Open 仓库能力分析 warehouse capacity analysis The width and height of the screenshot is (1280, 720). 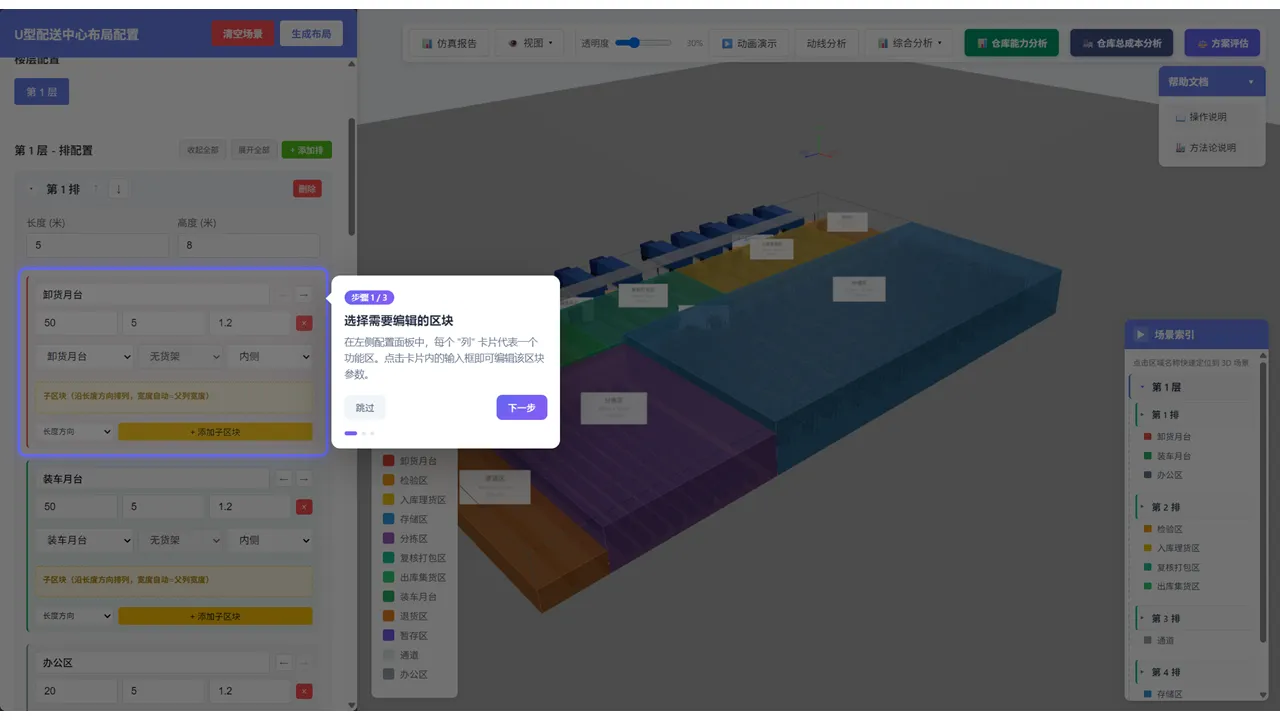(1011, 43)
